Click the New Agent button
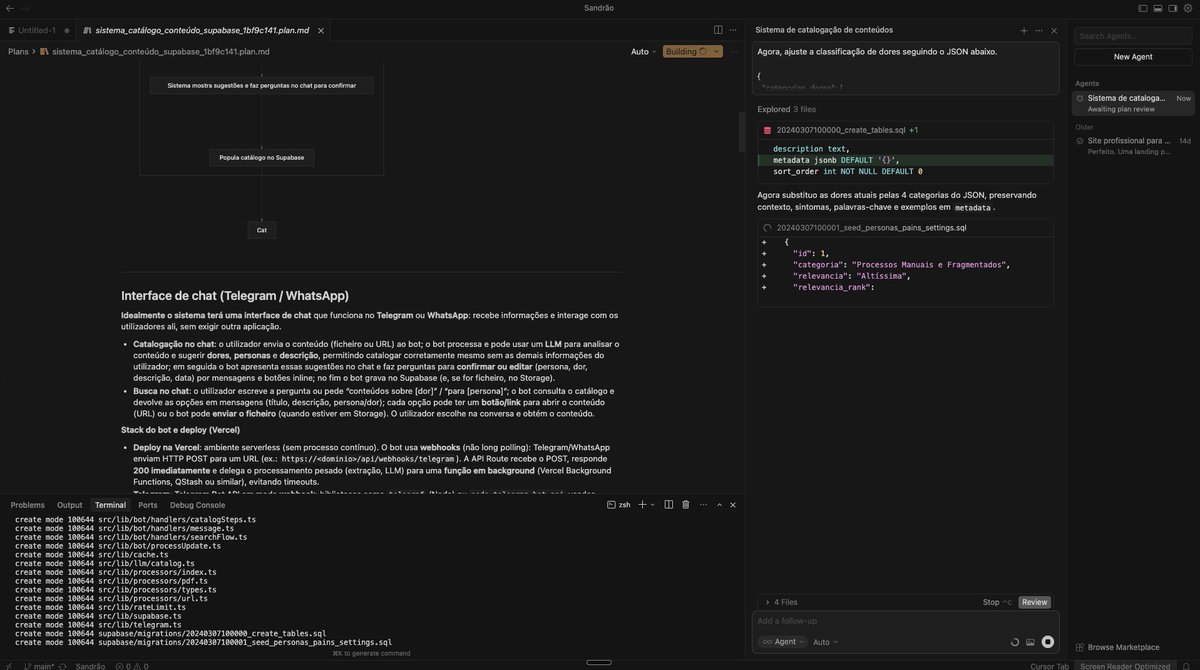 (1133, 57)
